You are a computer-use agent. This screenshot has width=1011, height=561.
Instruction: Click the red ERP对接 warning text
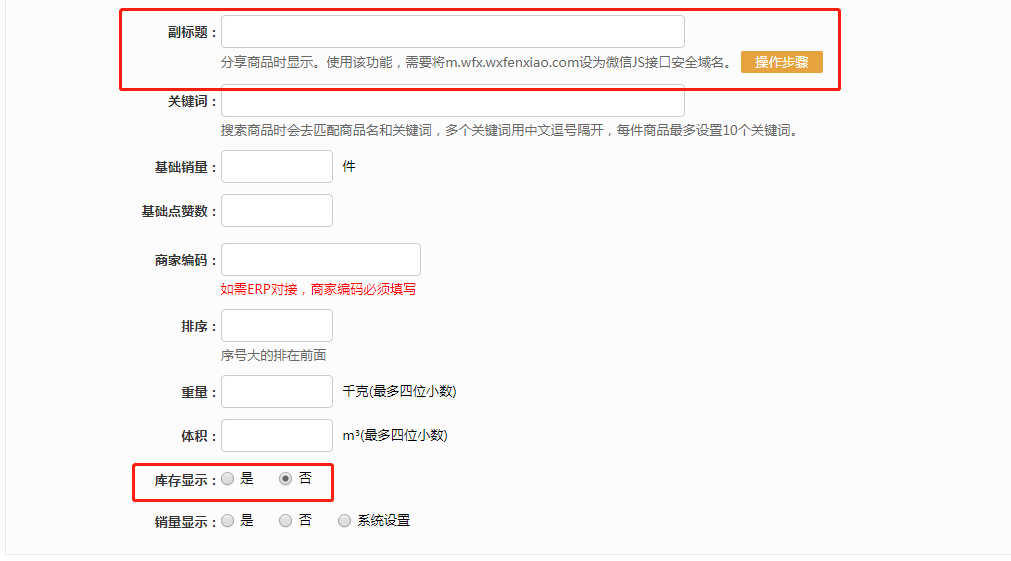318,289
